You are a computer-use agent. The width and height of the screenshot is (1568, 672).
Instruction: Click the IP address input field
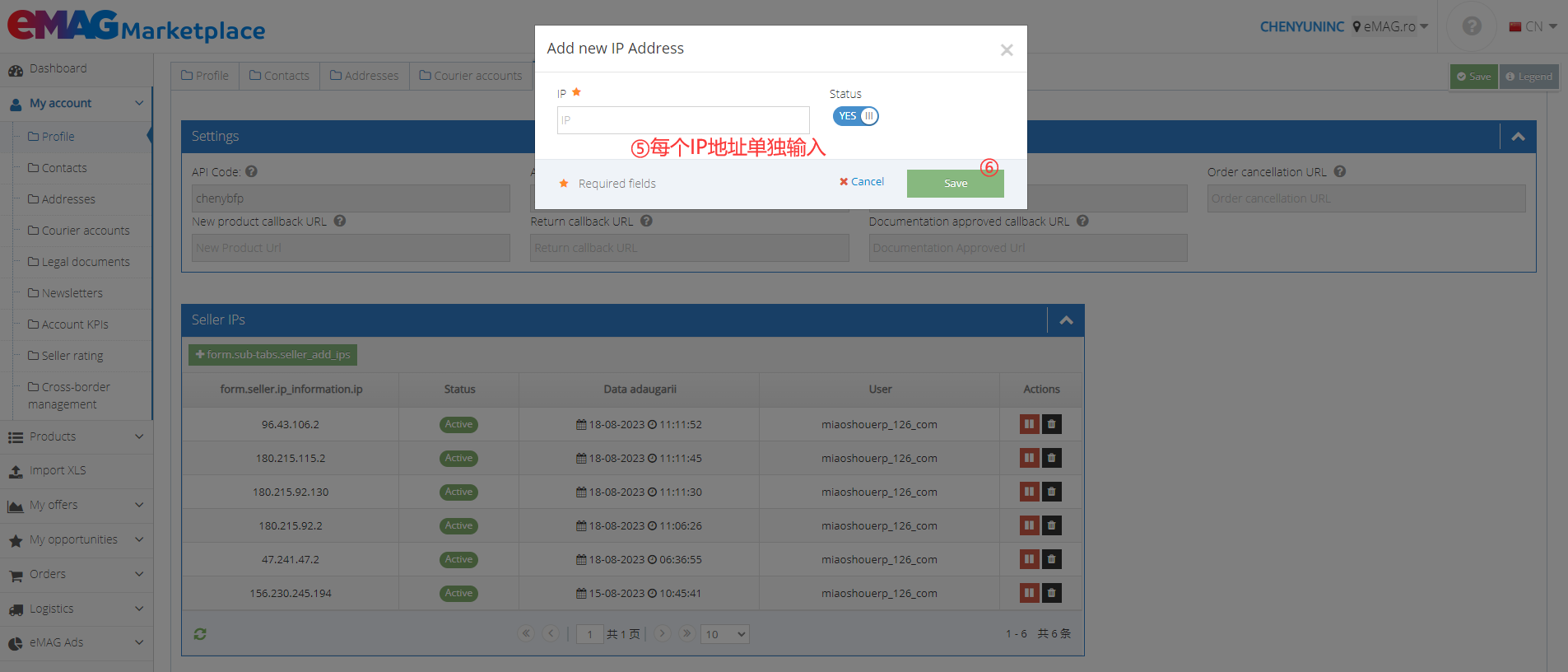pos(683,120)
